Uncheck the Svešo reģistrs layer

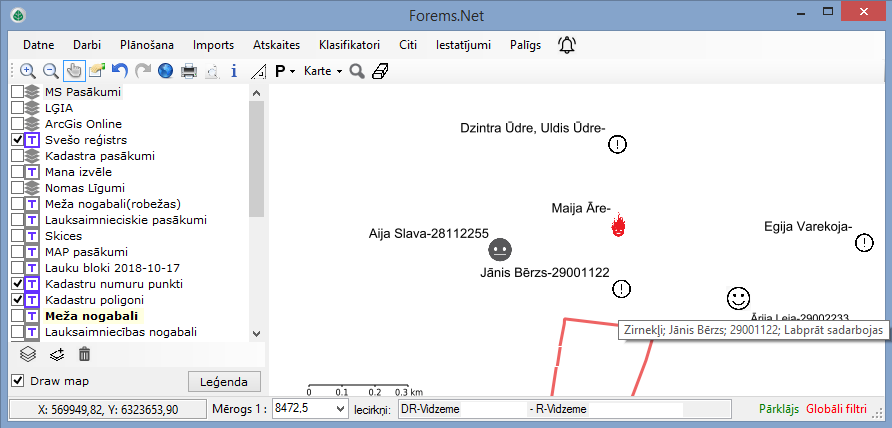pyautogui.click(x=17, y=140)
